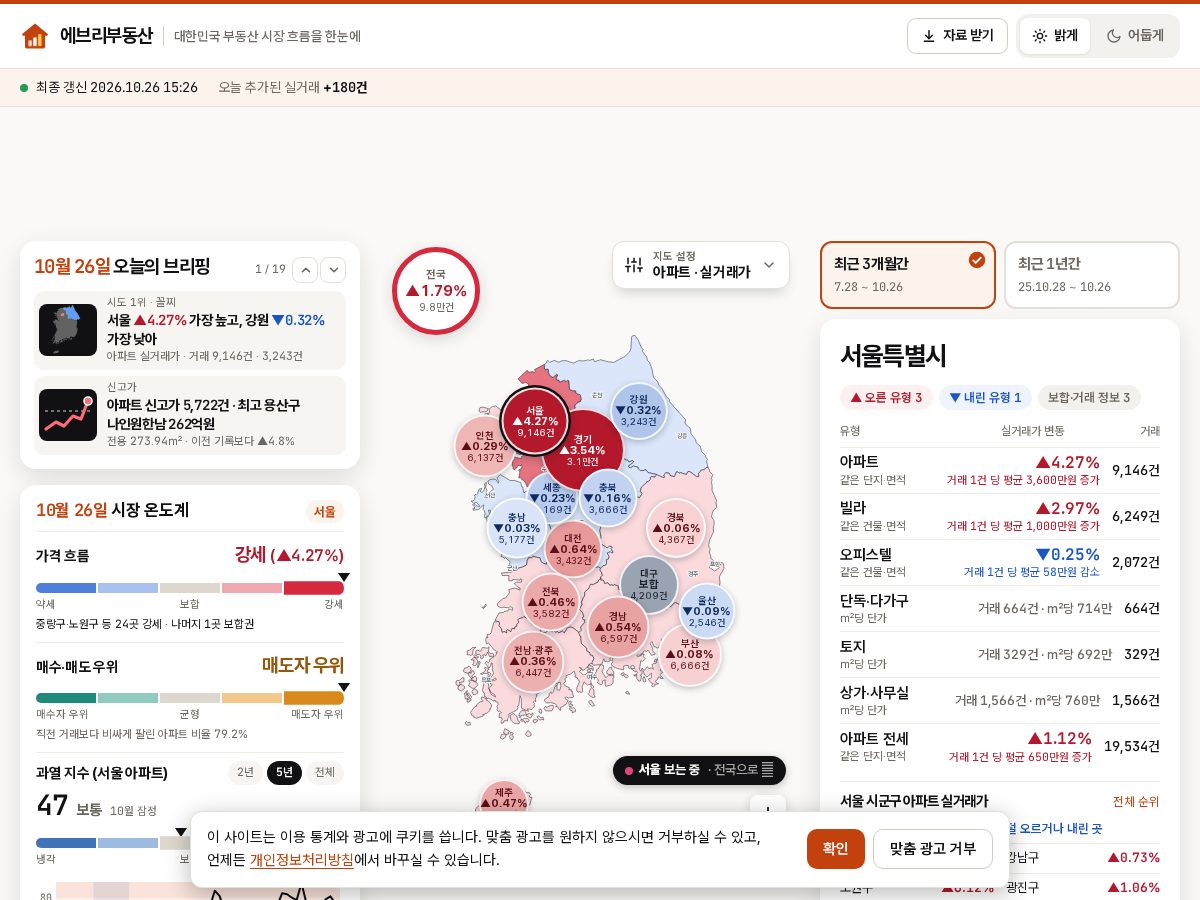Select 인천 bubble on the map
This screenshot has height=900, width=1200.
pyautogui.click(x=485, y=446)
